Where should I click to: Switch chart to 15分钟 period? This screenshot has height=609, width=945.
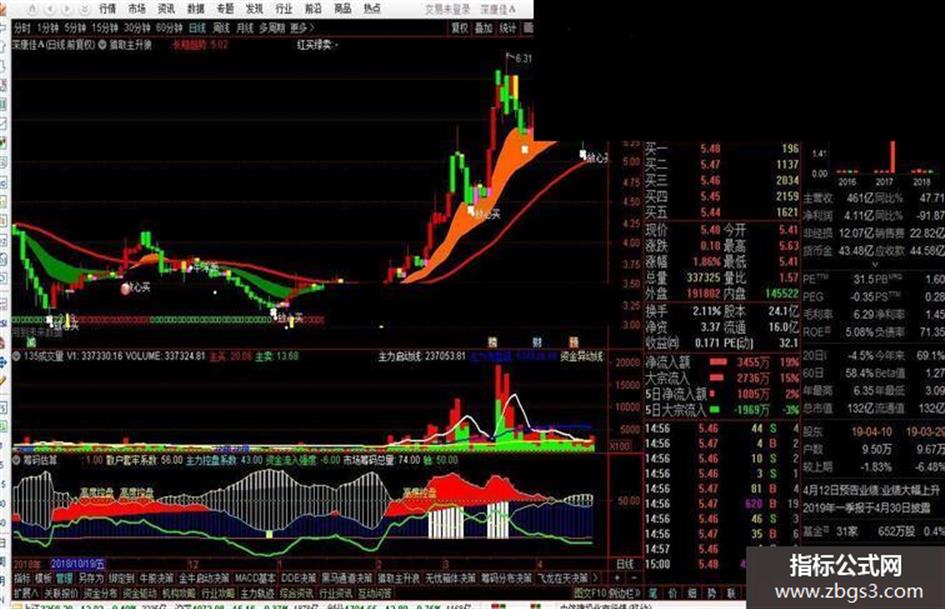click(x=105, y=28)
